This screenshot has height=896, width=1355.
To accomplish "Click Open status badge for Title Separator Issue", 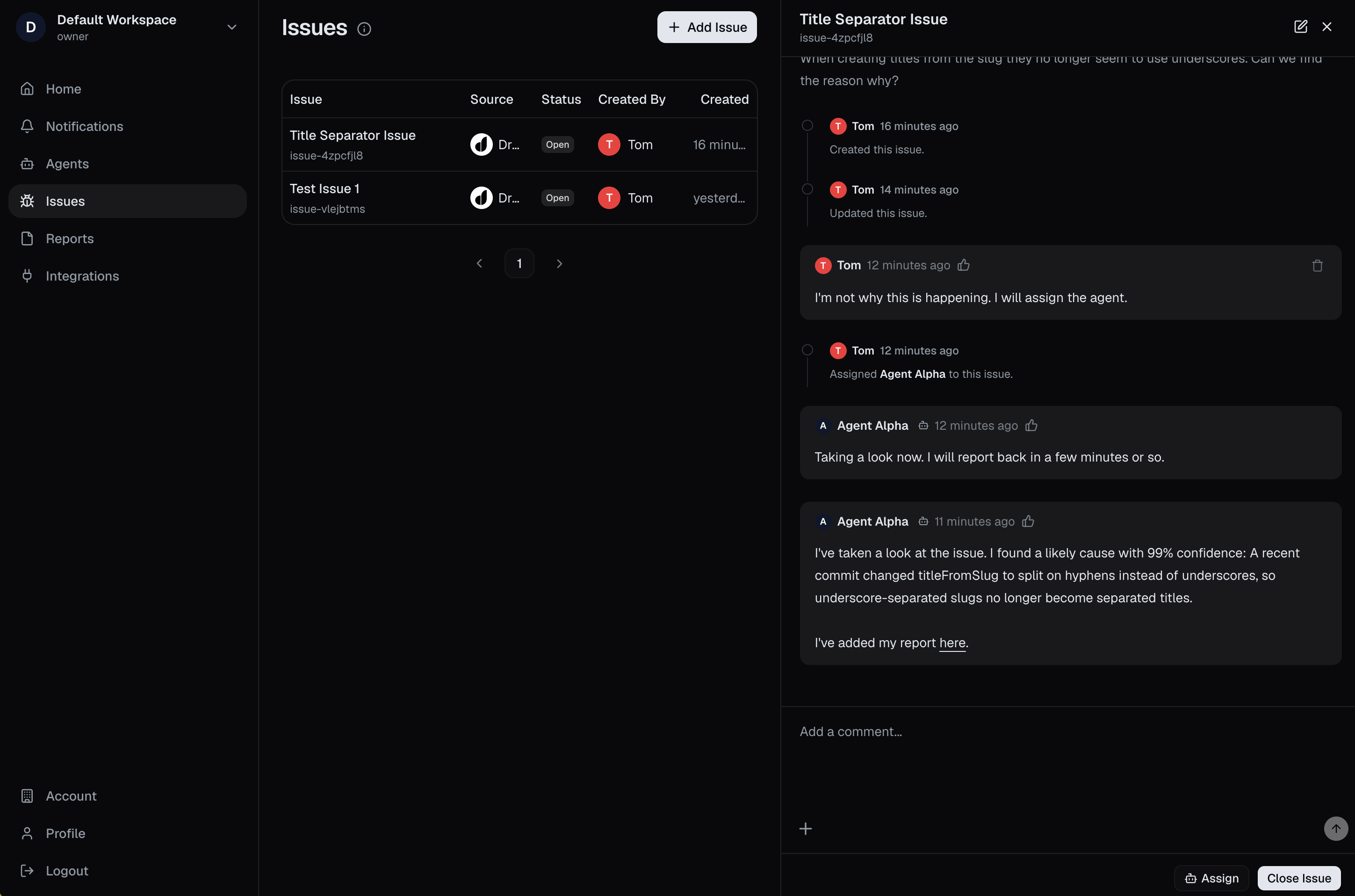I will tap(557, 145).
